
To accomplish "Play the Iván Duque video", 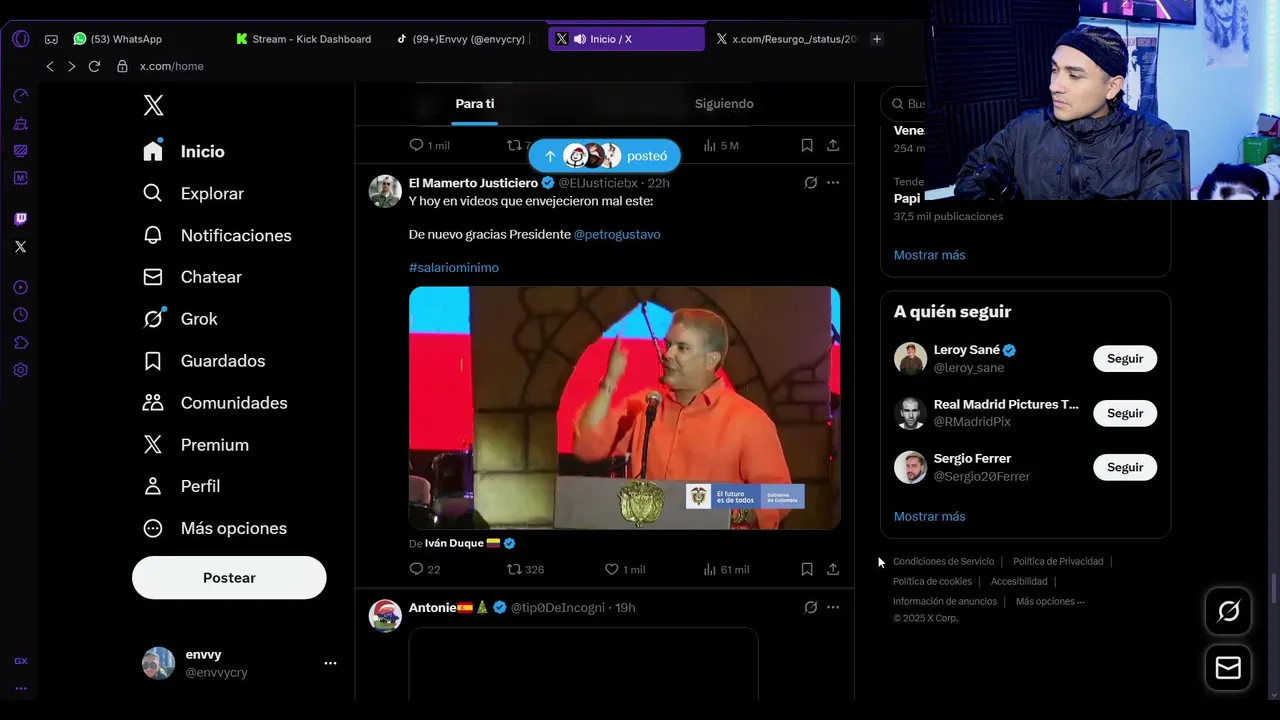I will (x=624, y=408).
